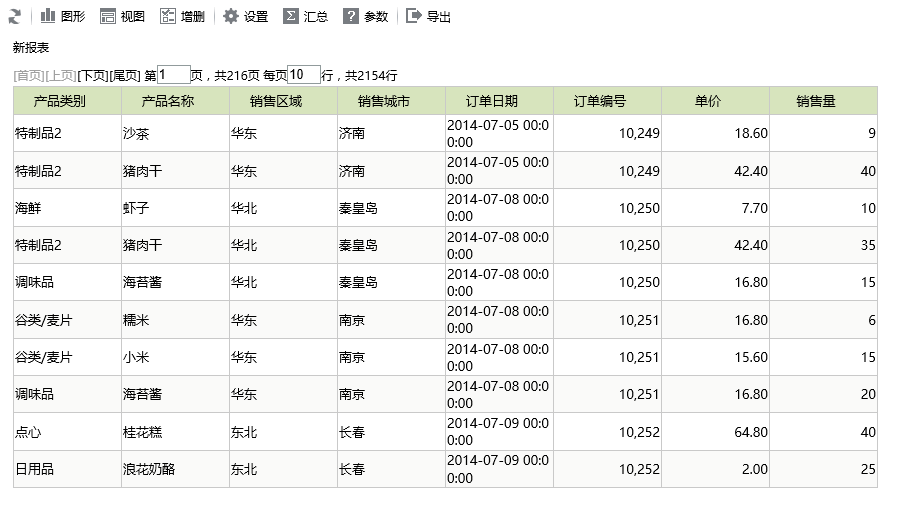
Task: Click the 汇总 sigma summary icon
Action: [291, 16]
